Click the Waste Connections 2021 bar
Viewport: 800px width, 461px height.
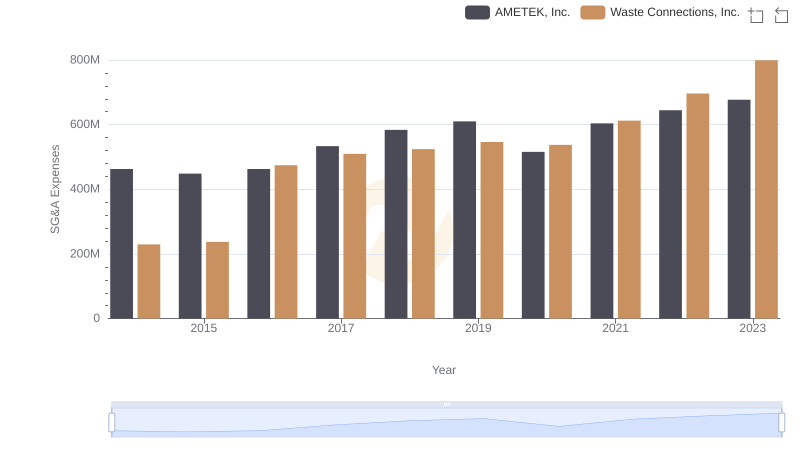click(x=629, y=219)
